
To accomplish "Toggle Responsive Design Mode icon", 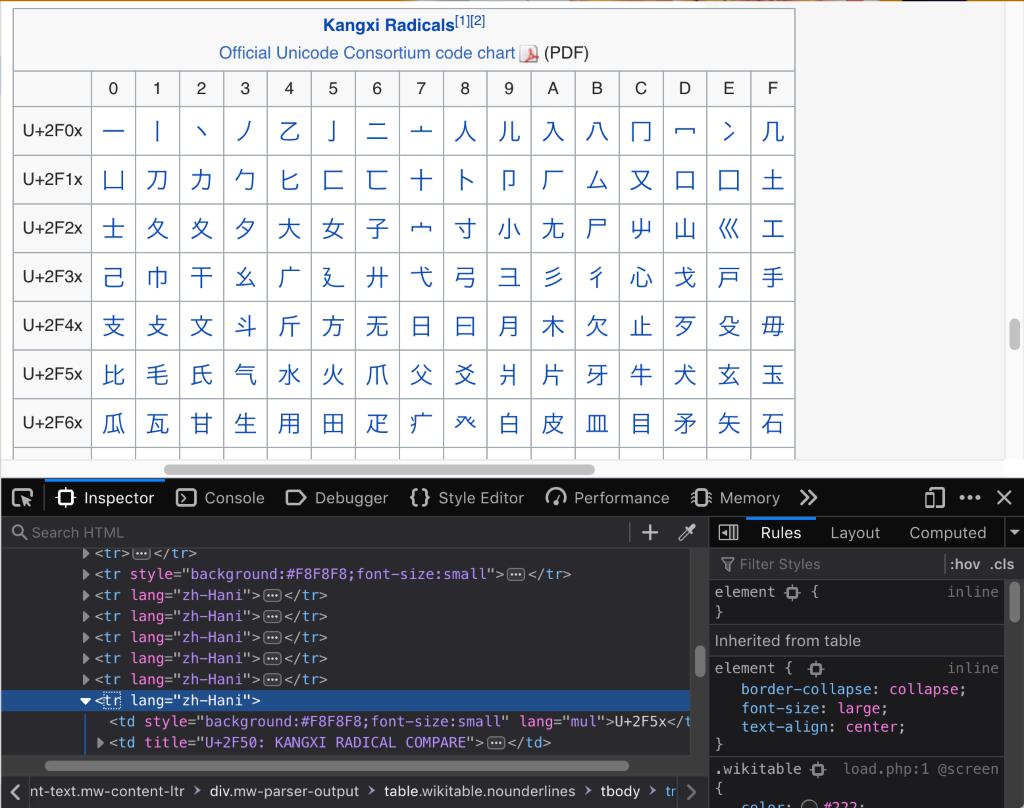I will (935, 498).
